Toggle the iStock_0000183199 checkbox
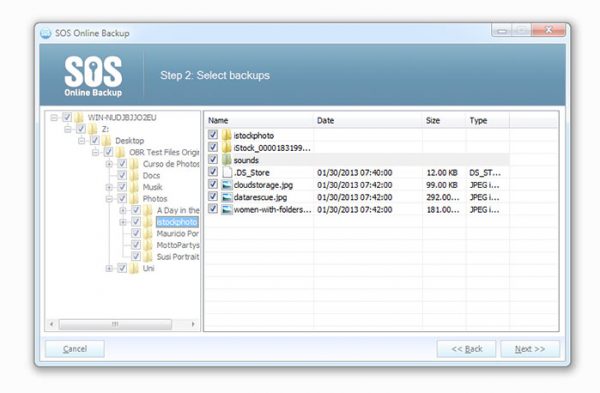Screen dimensions: 600x393 (213, 147)
